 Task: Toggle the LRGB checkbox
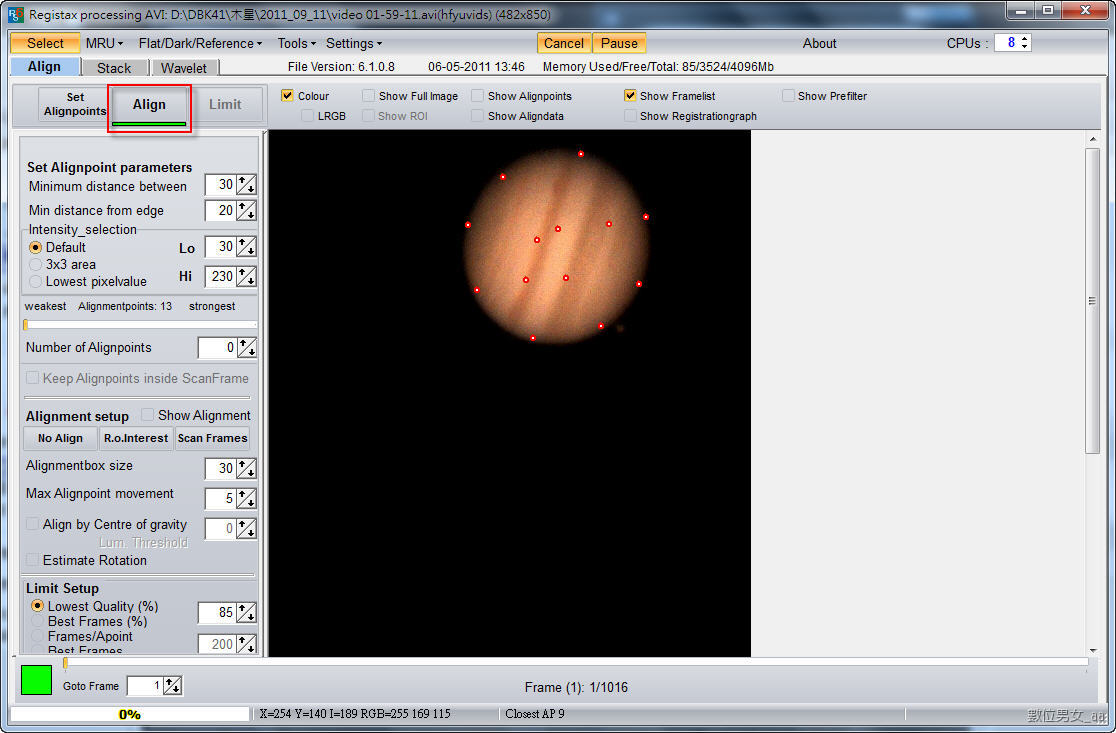pyautogui.click(x=307, y=115)
